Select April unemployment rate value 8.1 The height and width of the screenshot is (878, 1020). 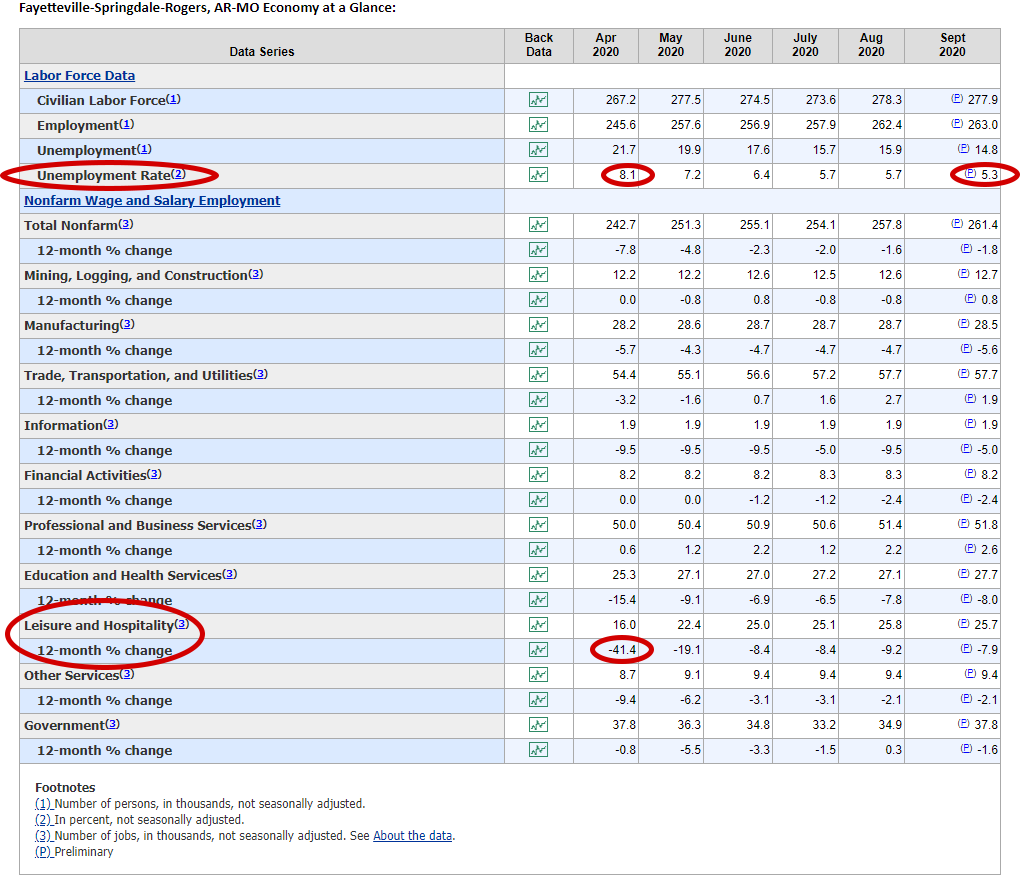627,175
